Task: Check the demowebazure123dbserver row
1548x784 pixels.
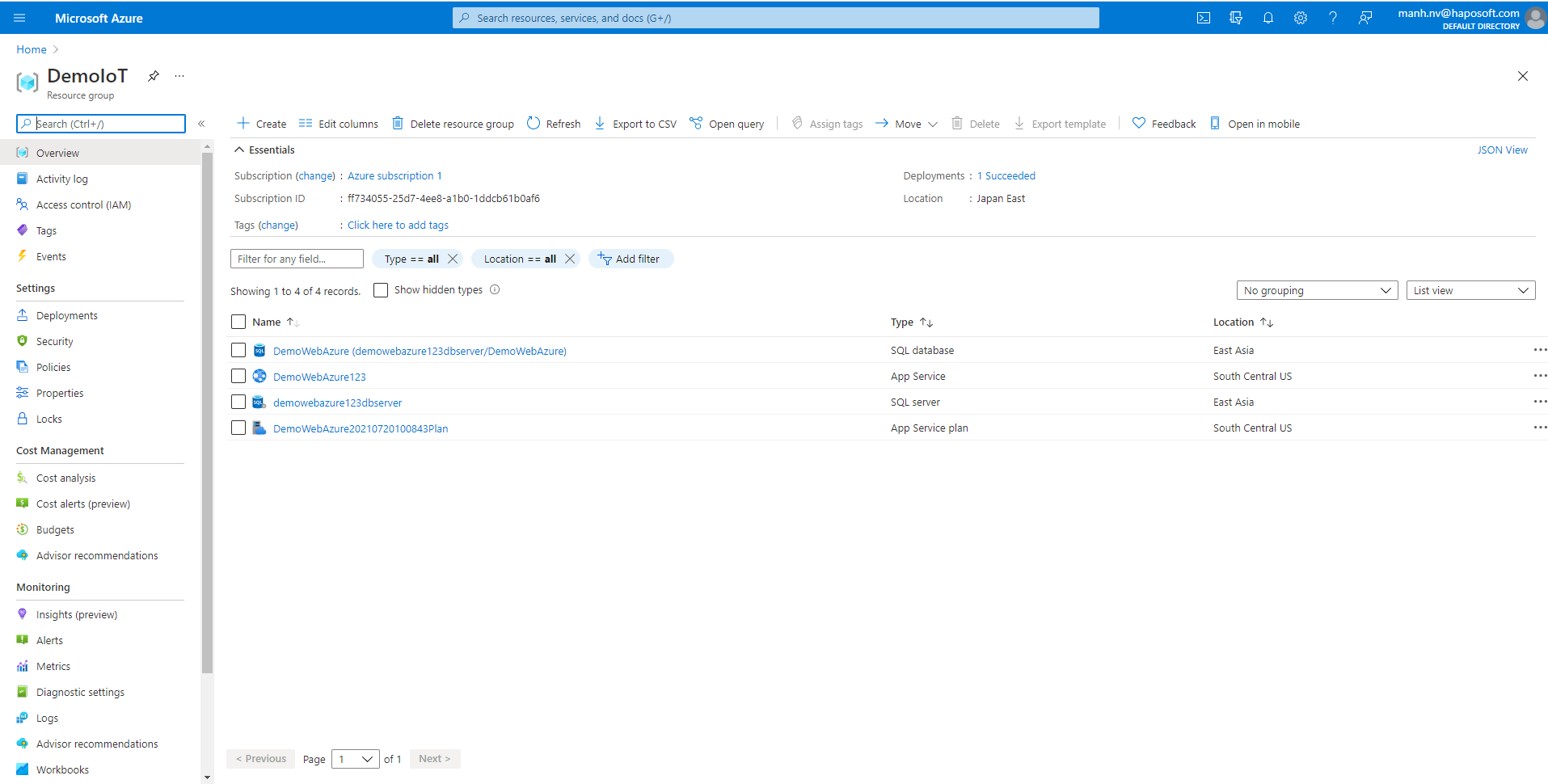Action: pyautogui.click(x=238, y=402)
